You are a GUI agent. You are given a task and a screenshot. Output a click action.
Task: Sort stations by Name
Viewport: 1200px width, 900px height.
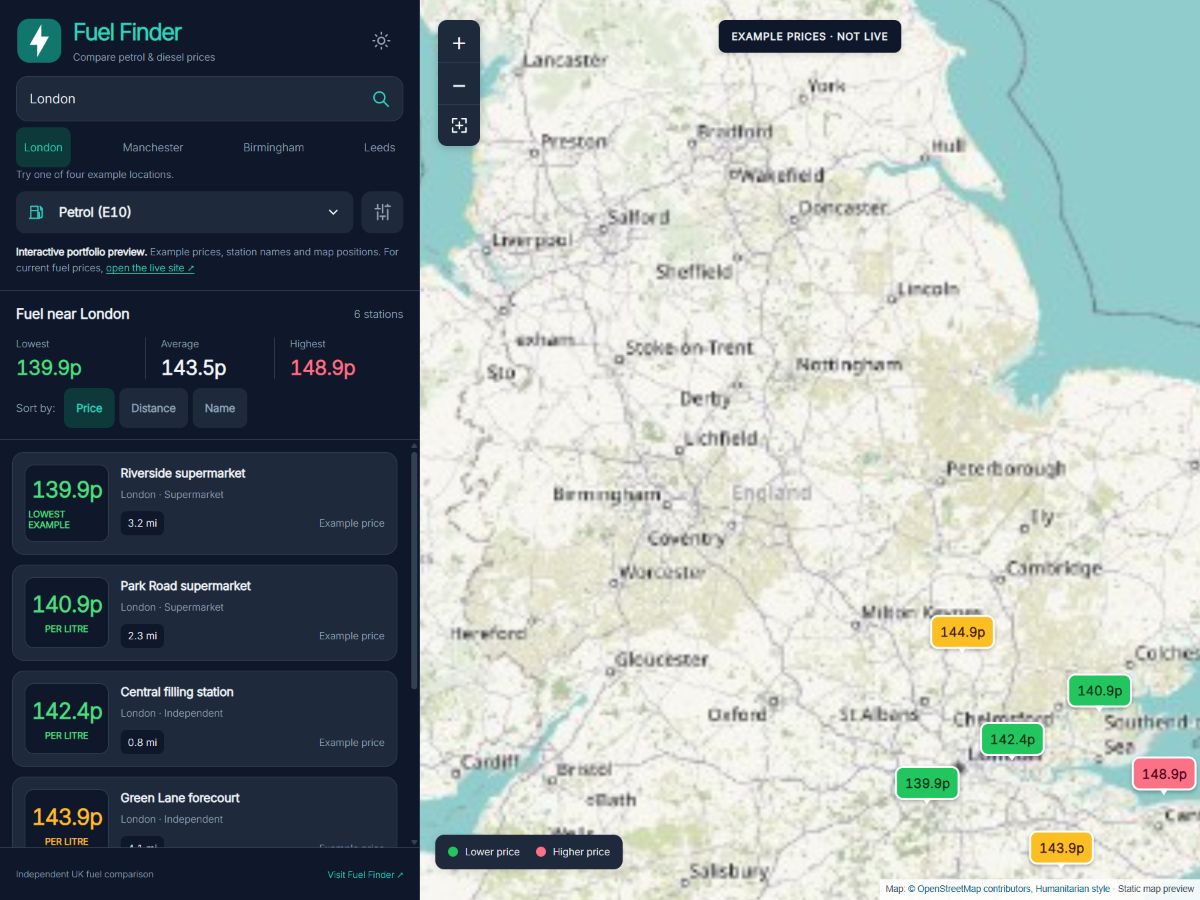tap(220, 408)
